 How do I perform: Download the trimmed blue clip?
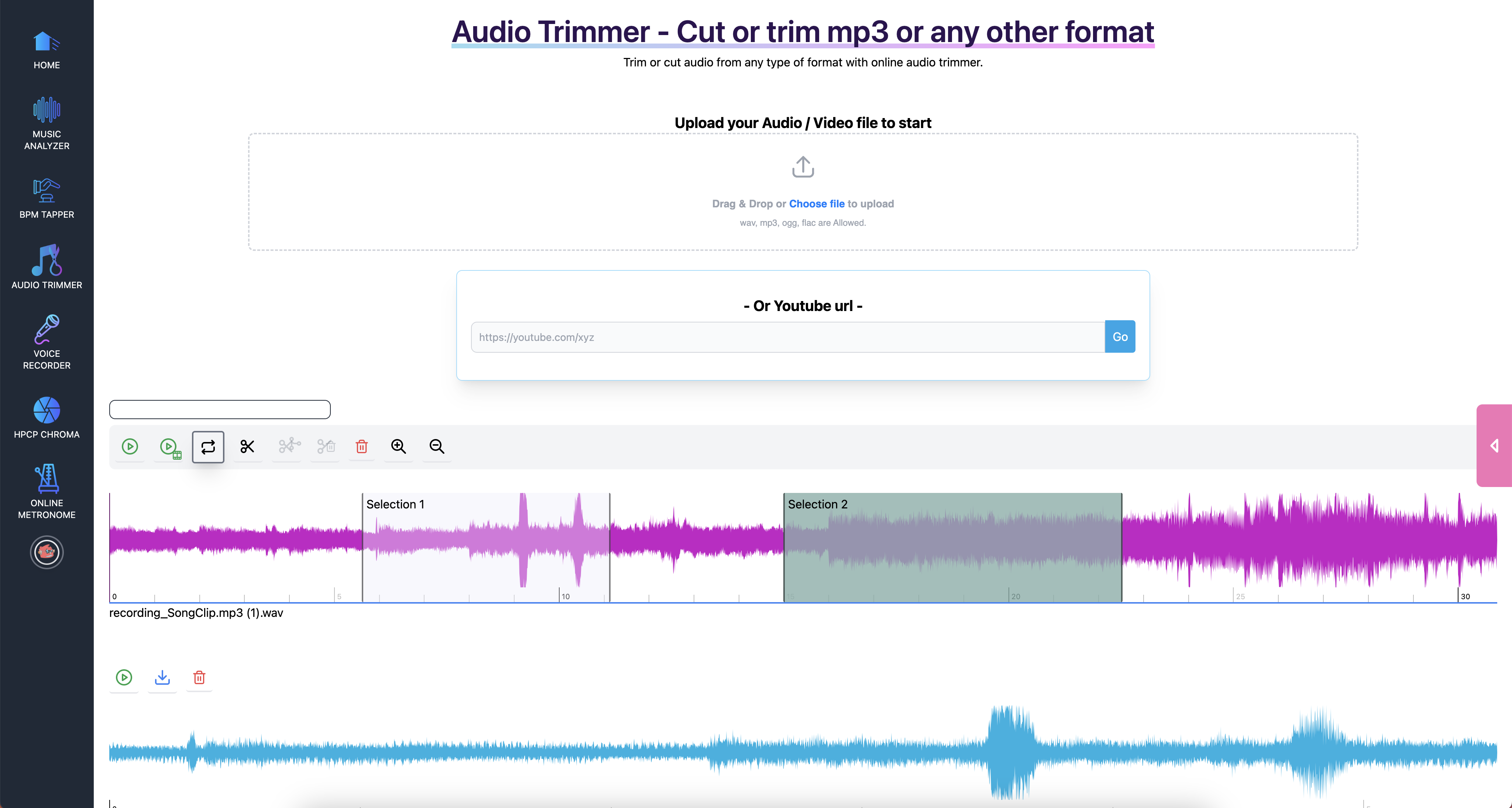(162, 678)
